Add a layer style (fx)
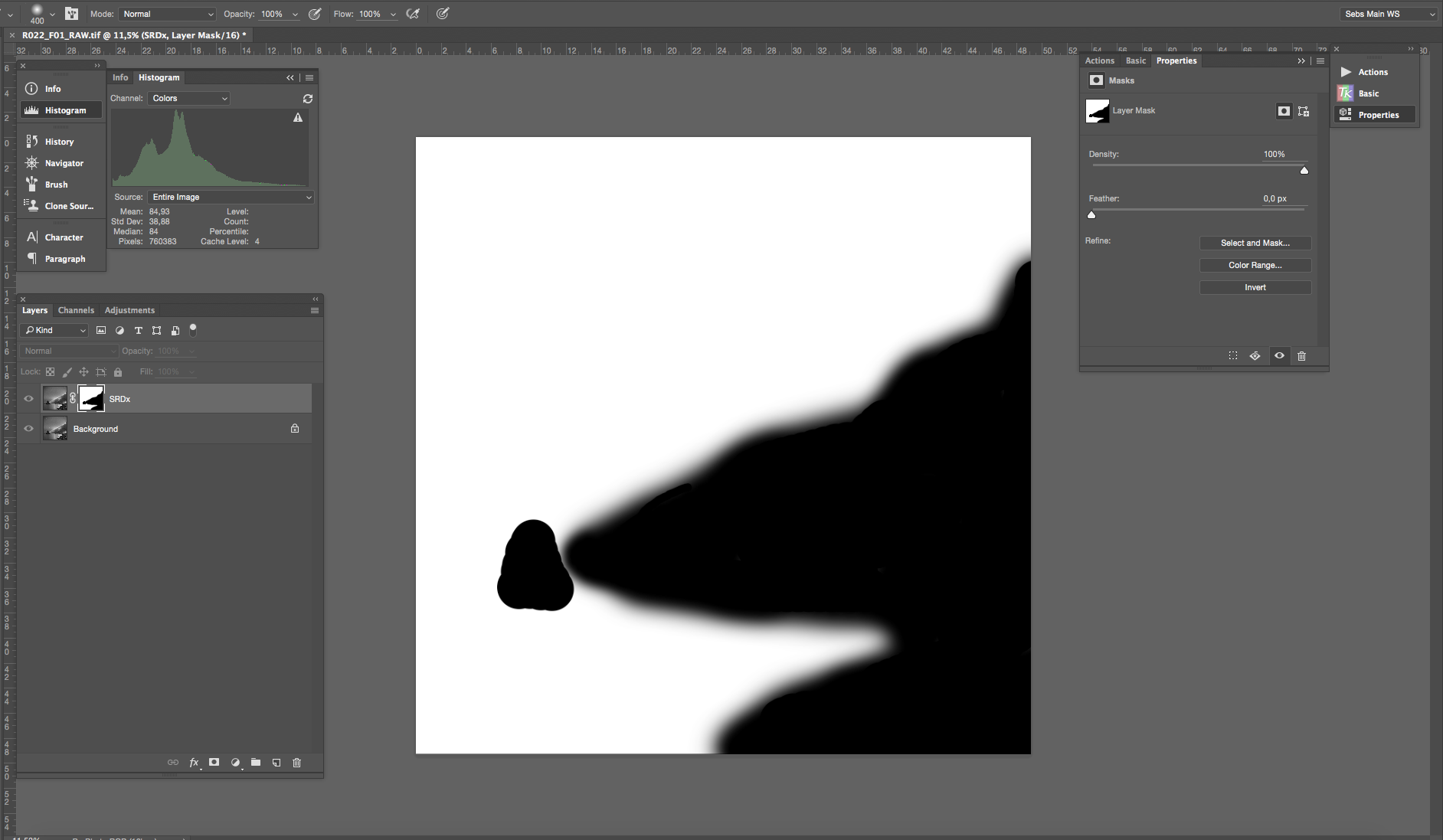 point(195,763)
